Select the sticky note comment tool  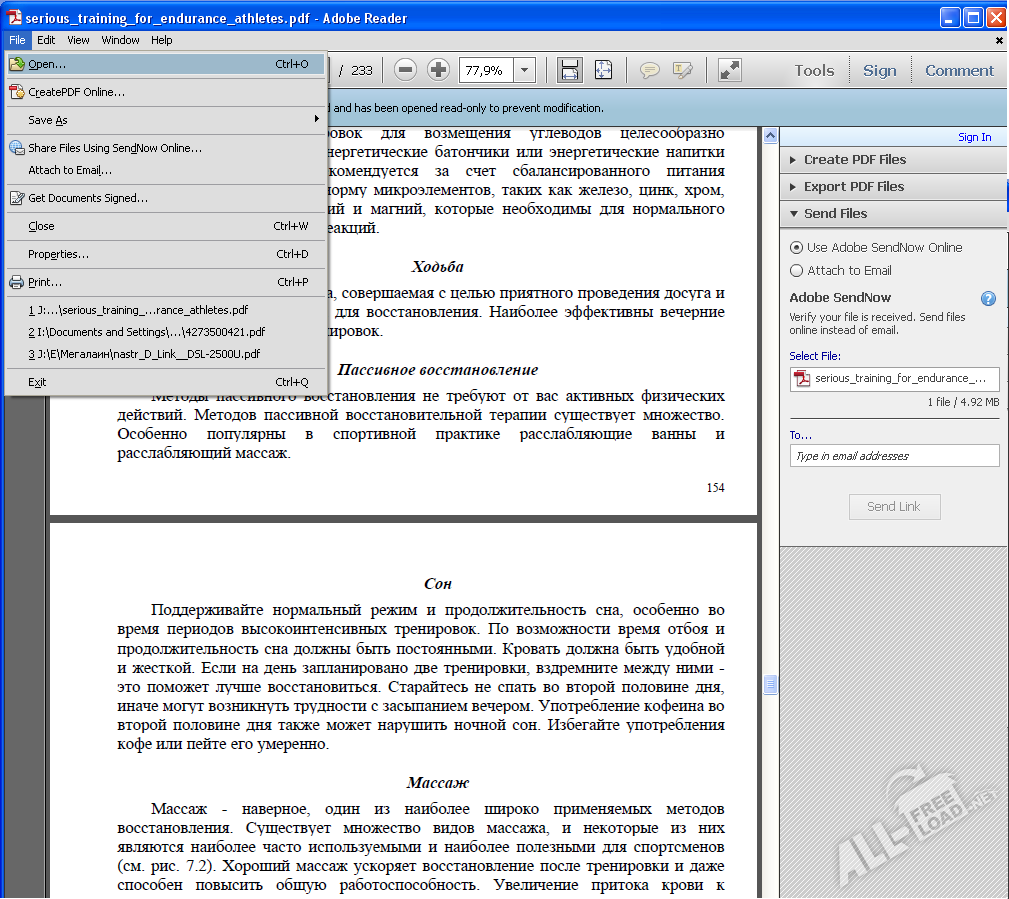pos(650,70)
